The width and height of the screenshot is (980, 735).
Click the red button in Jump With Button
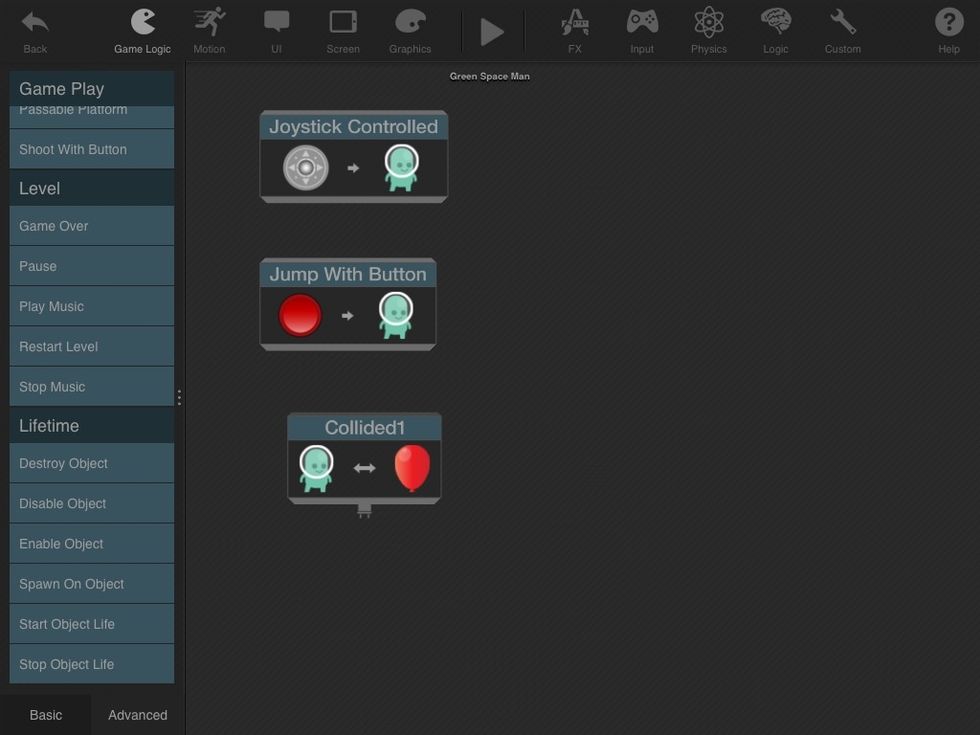click(300, 315)
